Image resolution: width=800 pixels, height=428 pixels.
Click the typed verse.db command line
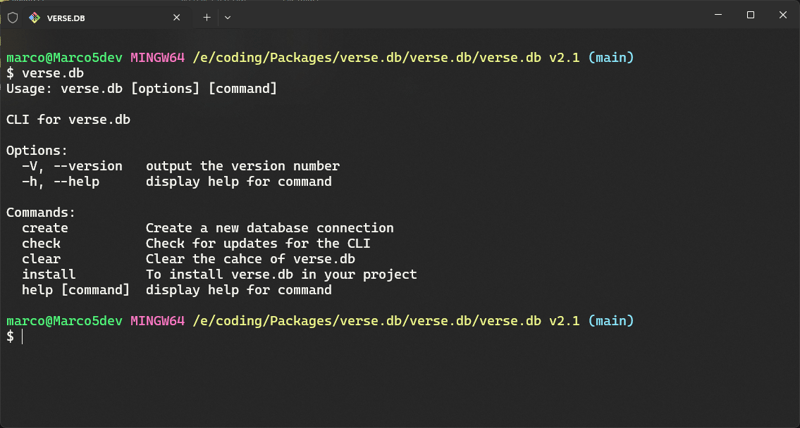coord(45,73)
